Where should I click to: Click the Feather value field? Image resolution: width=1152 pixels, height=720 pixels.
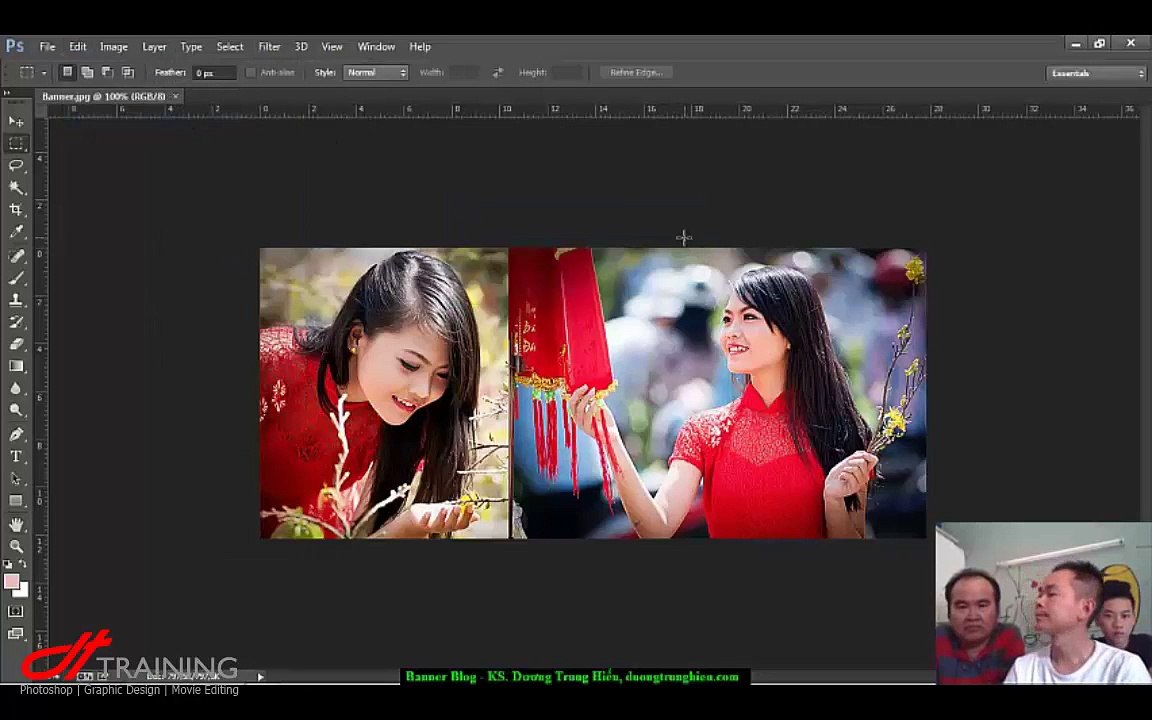(214, 73)
